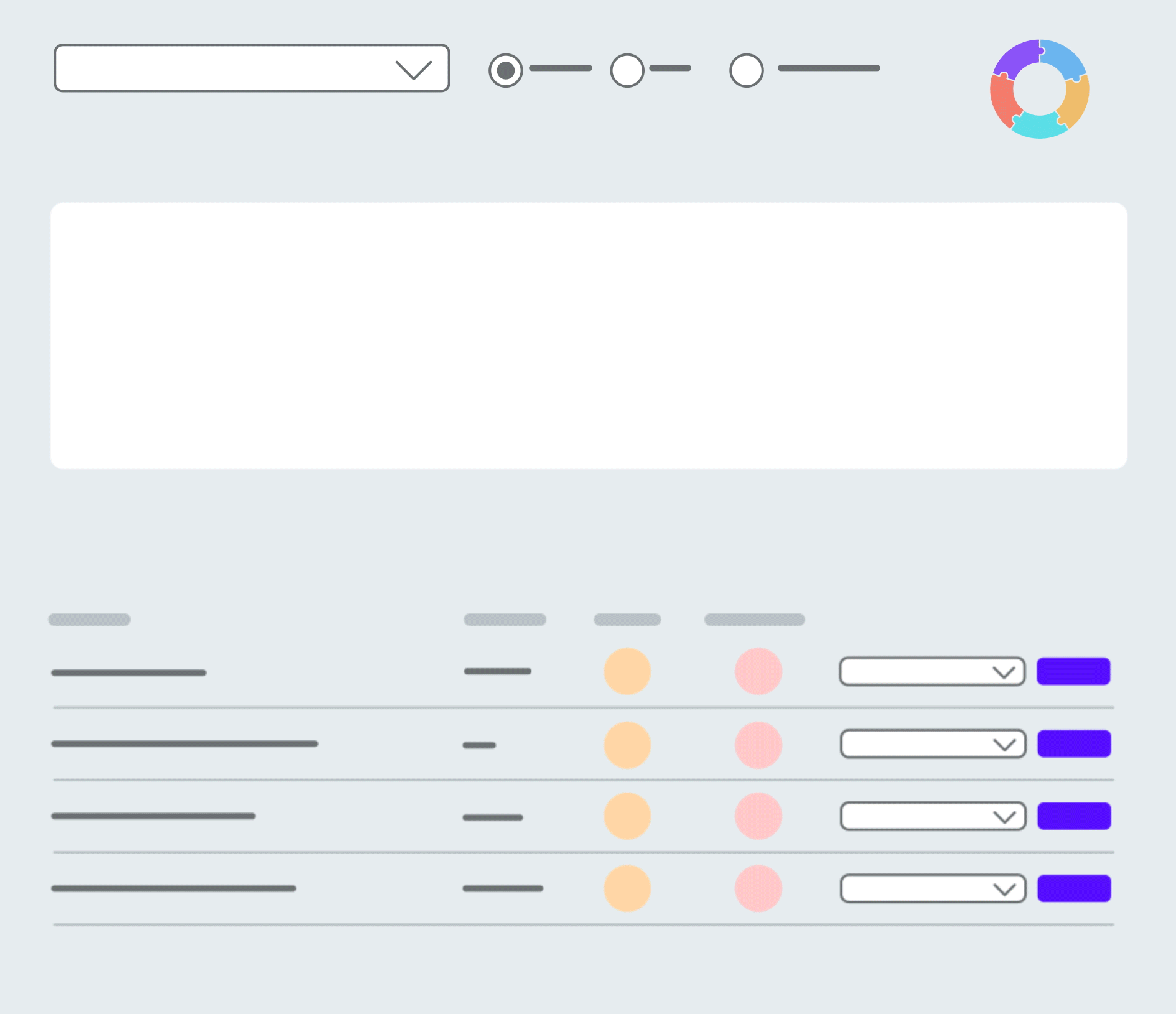The height and width of the screenshot is (1014, 1176).
Task: Click the pink circle in fourth row
Action: coord(758,888)
